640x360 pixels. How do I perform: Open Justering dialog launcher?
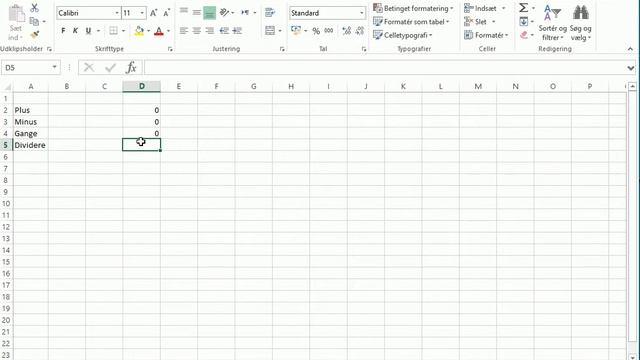pyautogui.click(x=282, y=49)
